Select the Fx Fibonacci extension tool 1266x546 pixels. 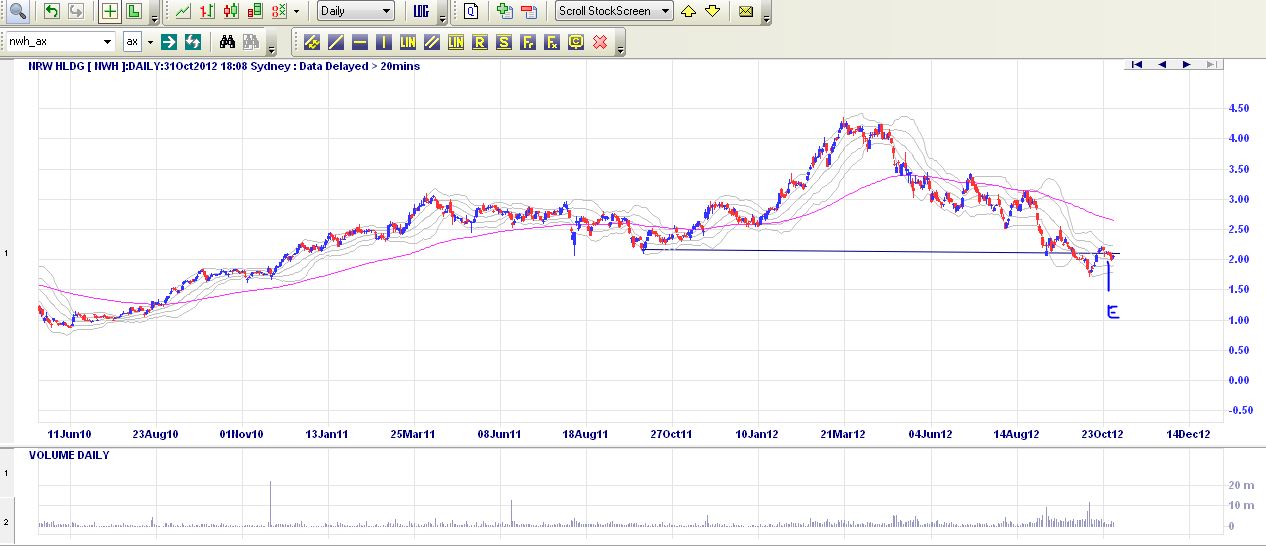(x=551, y=42)
